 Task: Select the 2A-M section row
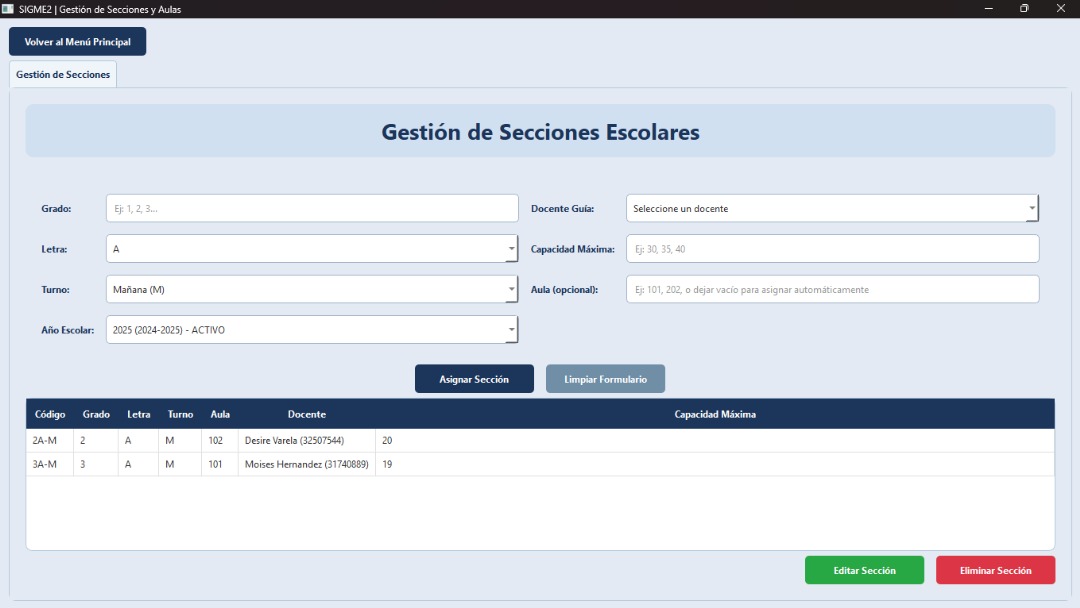[x=300, y=441]
